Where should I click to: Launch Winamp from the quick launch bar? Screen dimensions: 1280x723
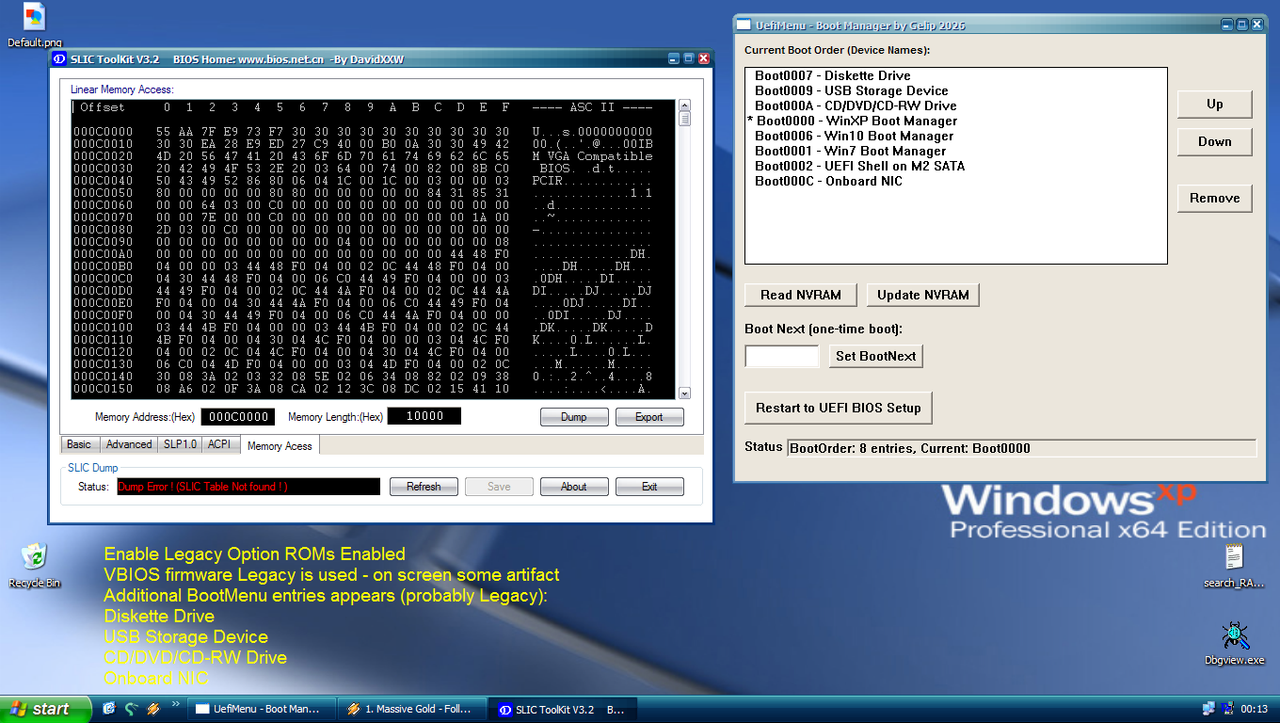click(x=153, y=709)
